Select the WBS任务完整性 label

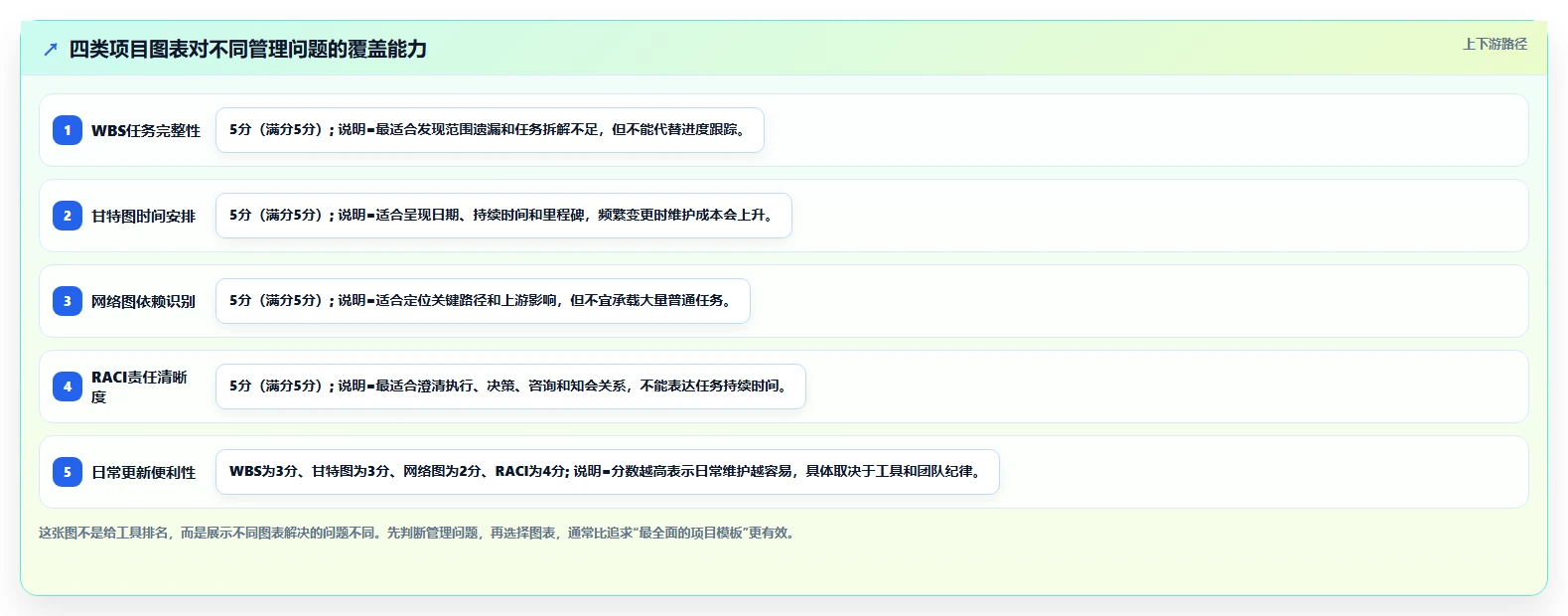146,130
